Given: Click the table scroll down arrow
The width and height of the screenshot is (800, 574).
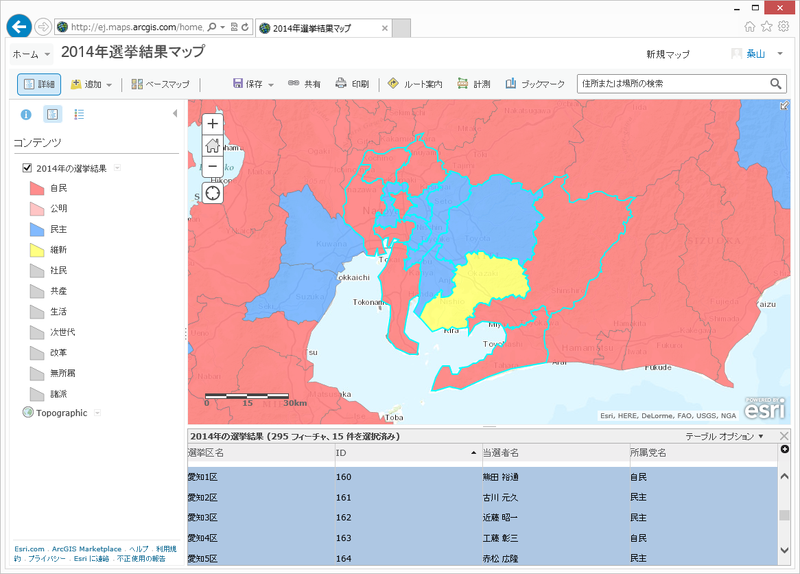Looking at the screenshot, I should pyautogui.click(x=785, y=550).
